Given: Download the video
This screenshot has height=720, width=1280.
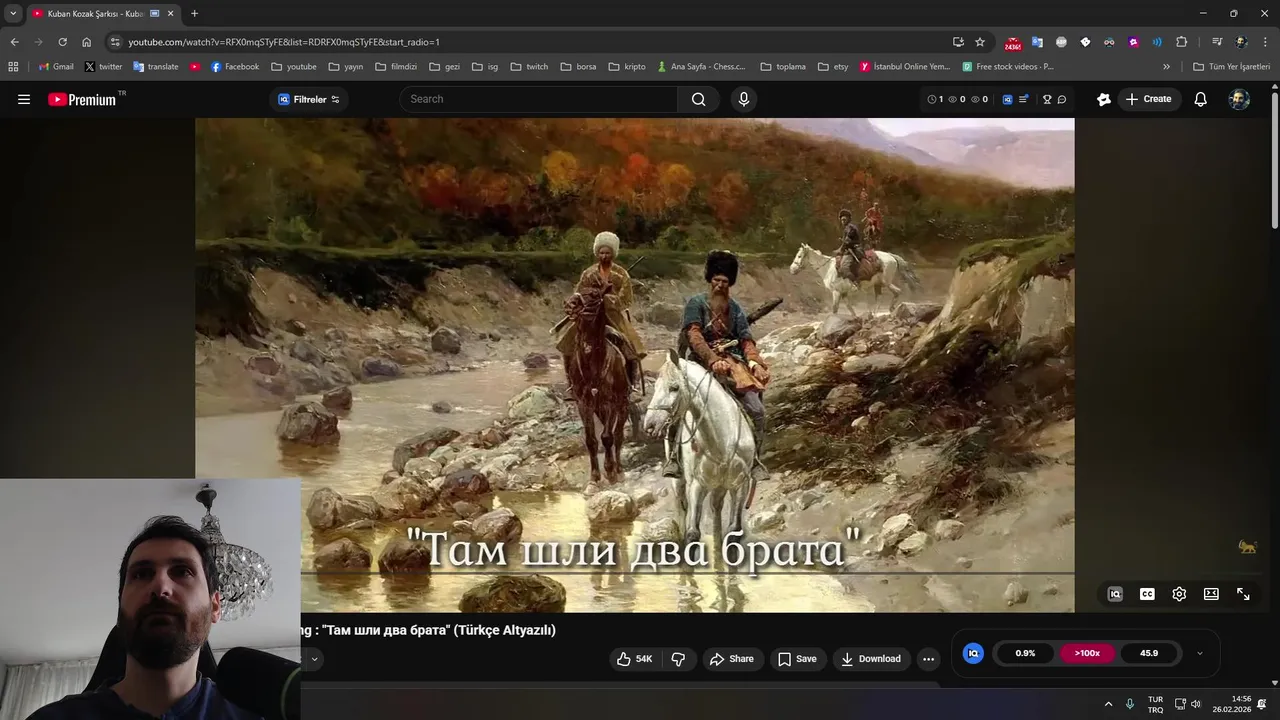Looking at the screenshot, I should click(871, 659).
